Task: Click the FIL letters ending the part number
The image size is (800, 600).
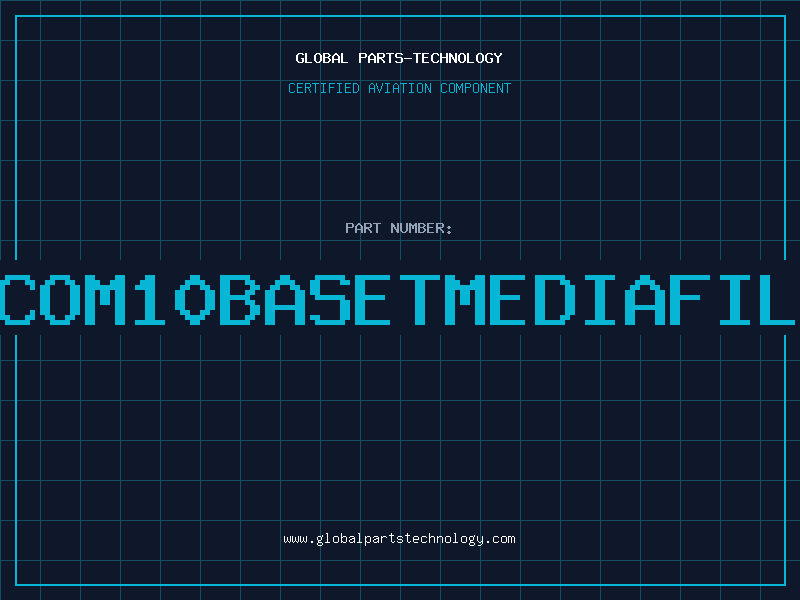Action: point(733,299)
